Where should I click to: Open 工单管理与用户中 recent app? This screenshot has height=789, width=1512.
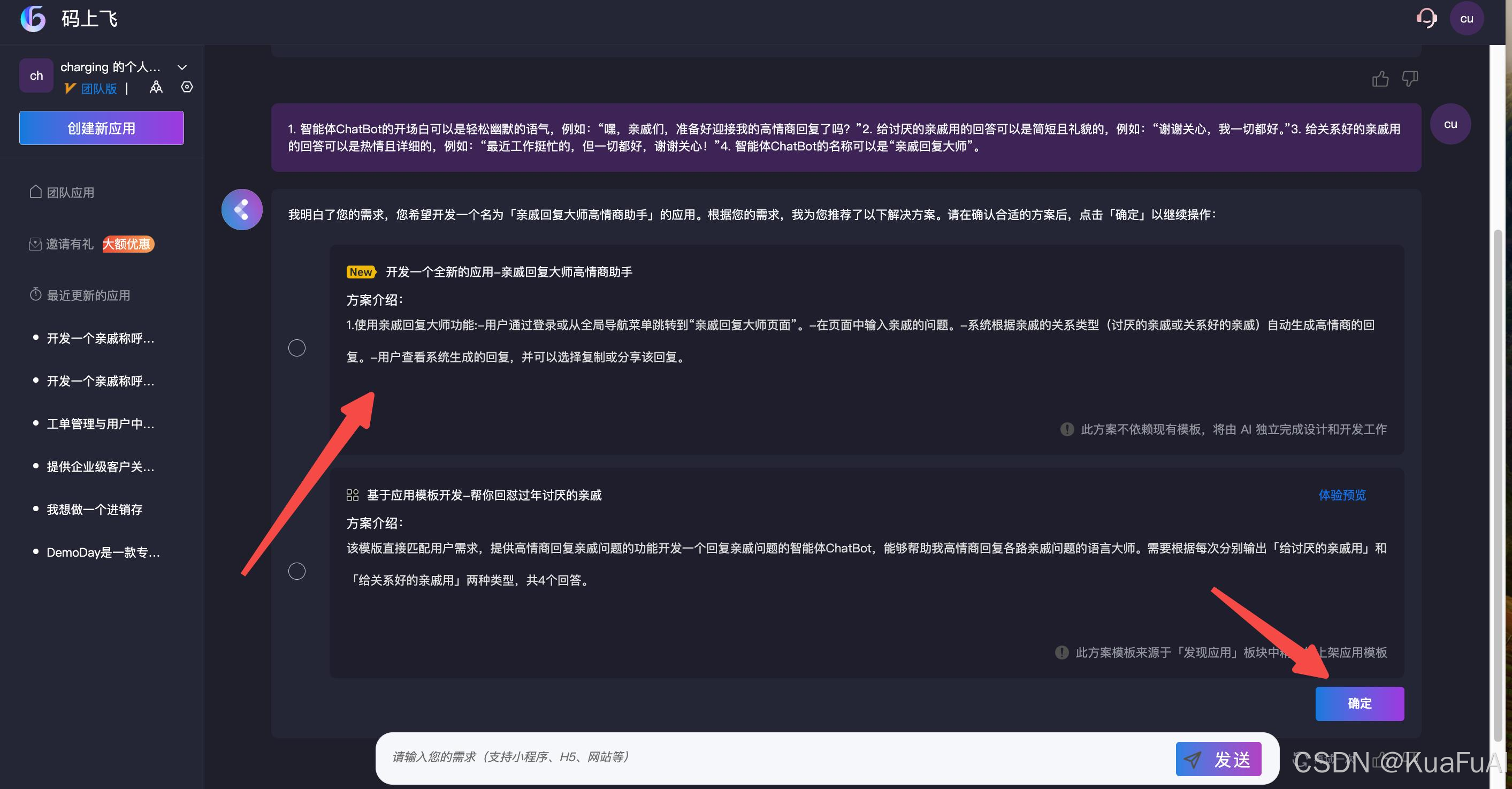point(101,424)
